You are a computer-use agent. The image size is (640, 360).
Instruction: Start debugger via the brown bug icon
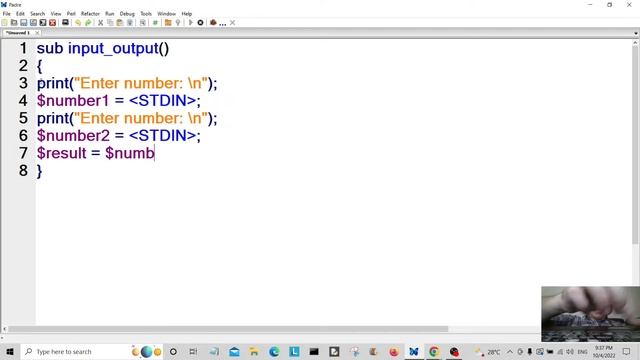[x=213, y=23]
